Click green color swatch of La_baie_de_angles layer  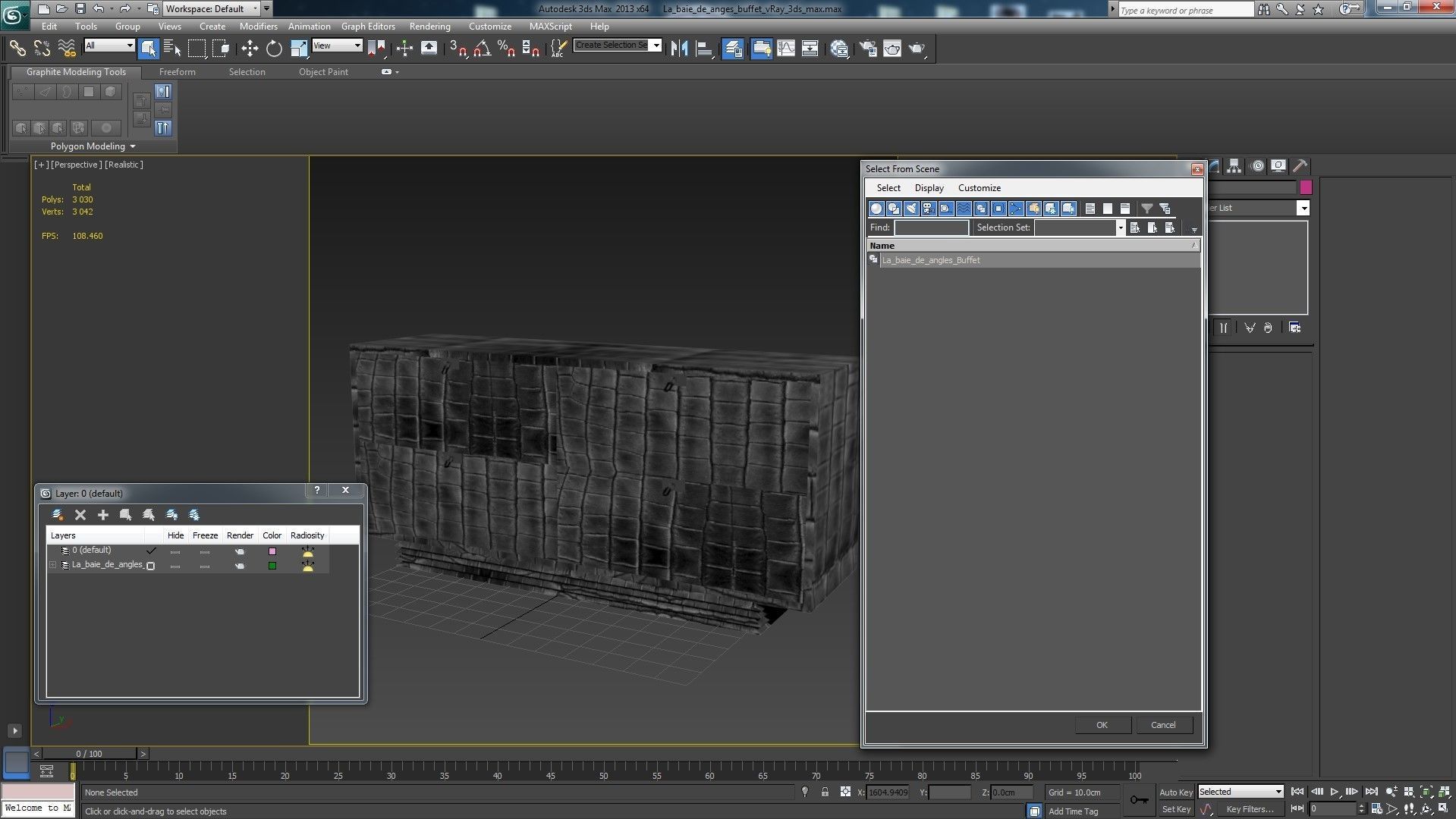pyautogui.click(x=272, y=566)
